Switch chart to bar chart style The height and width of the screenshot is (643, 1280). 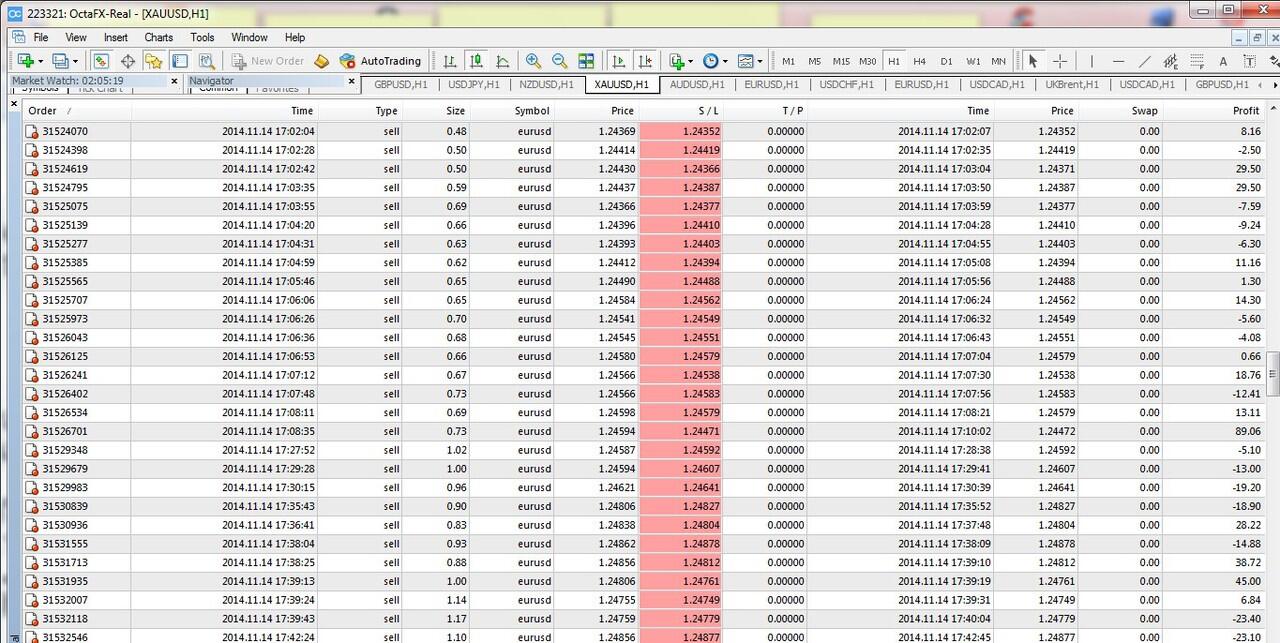pos(450,61)
